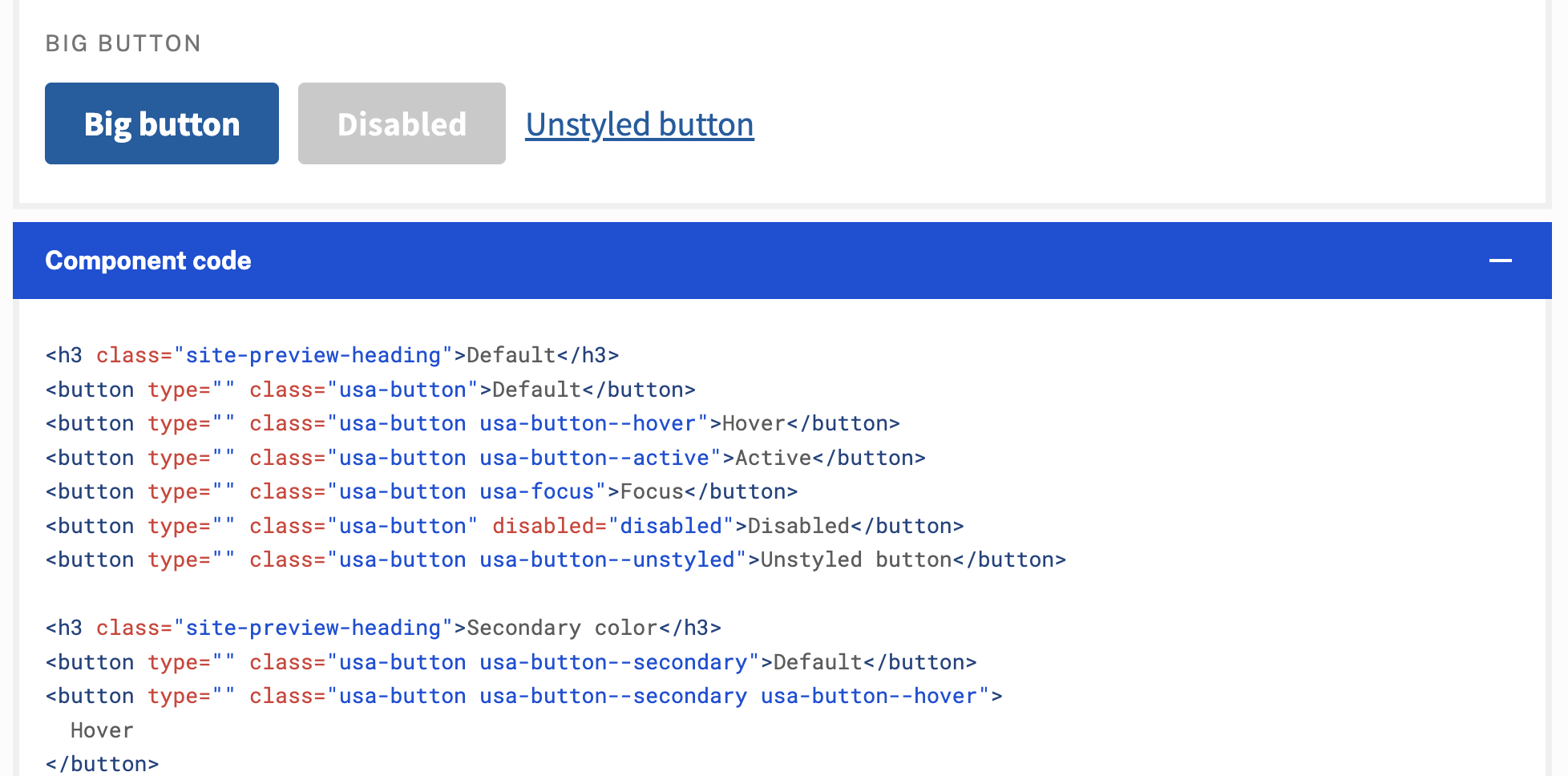
Task: Click the Secondary color heading code line
Action: click(383, 628)
